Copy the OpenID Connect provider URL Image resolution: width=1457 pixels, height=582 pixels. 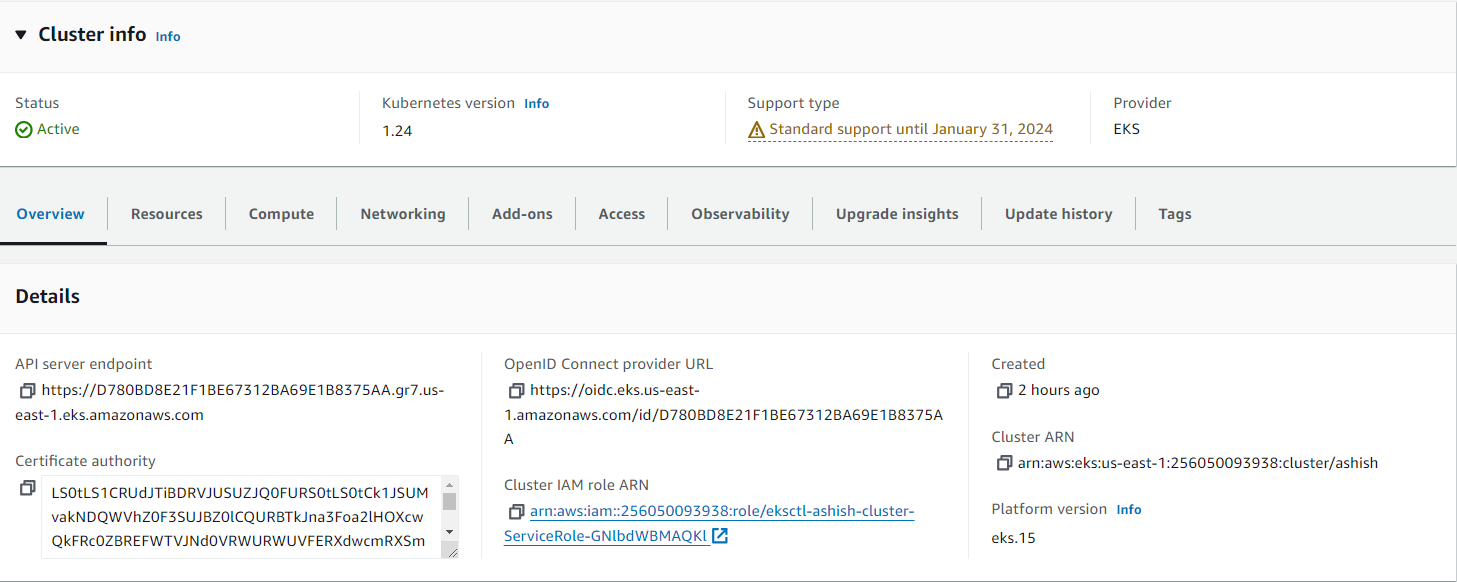click(516, 390)
